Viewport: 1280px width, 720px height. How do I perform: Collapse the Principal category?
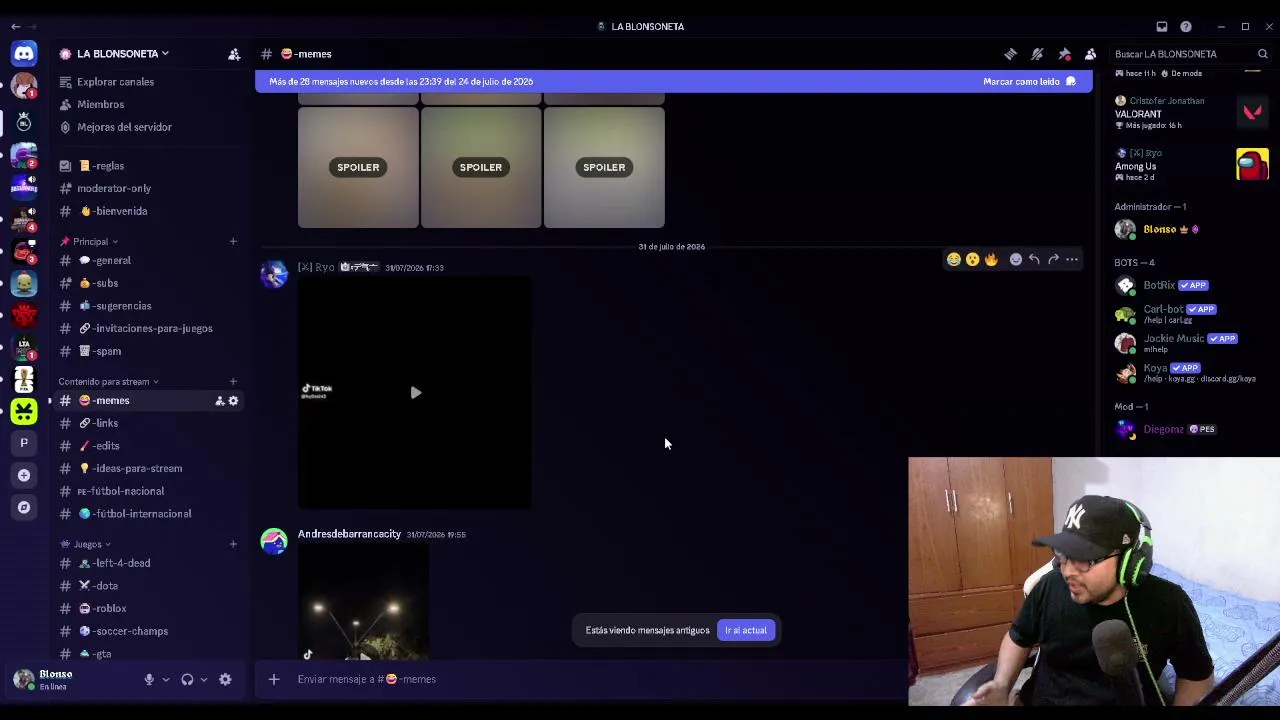pyautogui.click(x=89, y=241)
